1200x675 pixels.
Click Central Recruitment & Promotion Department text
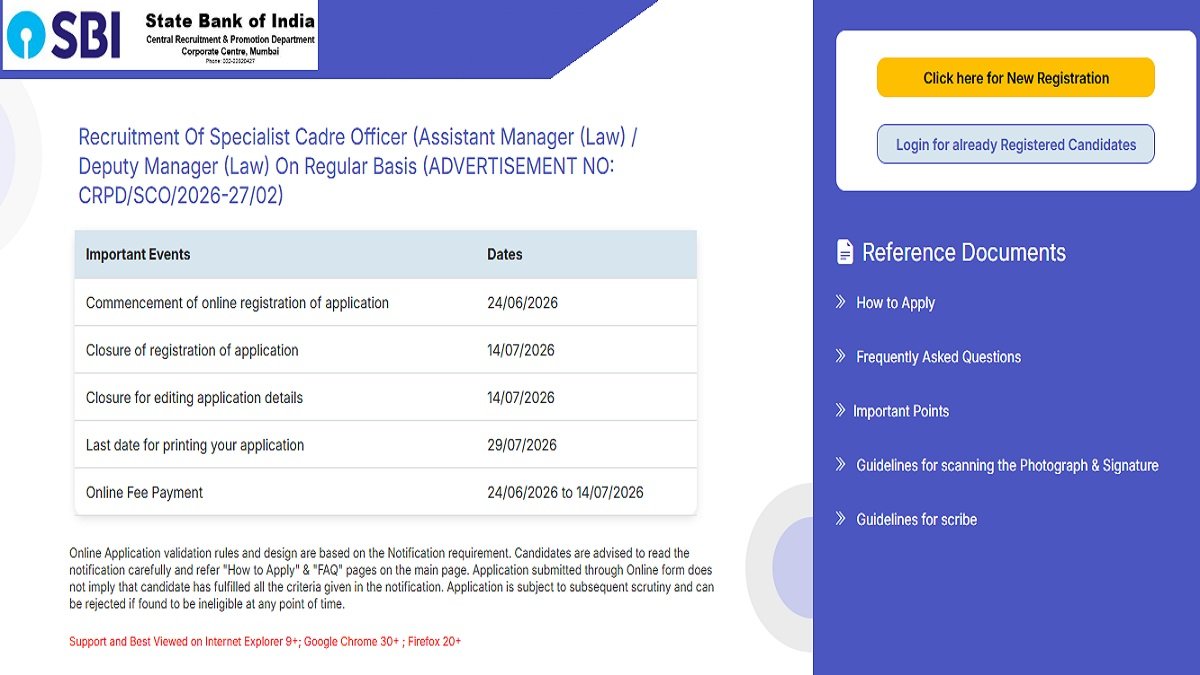[230, 40]
